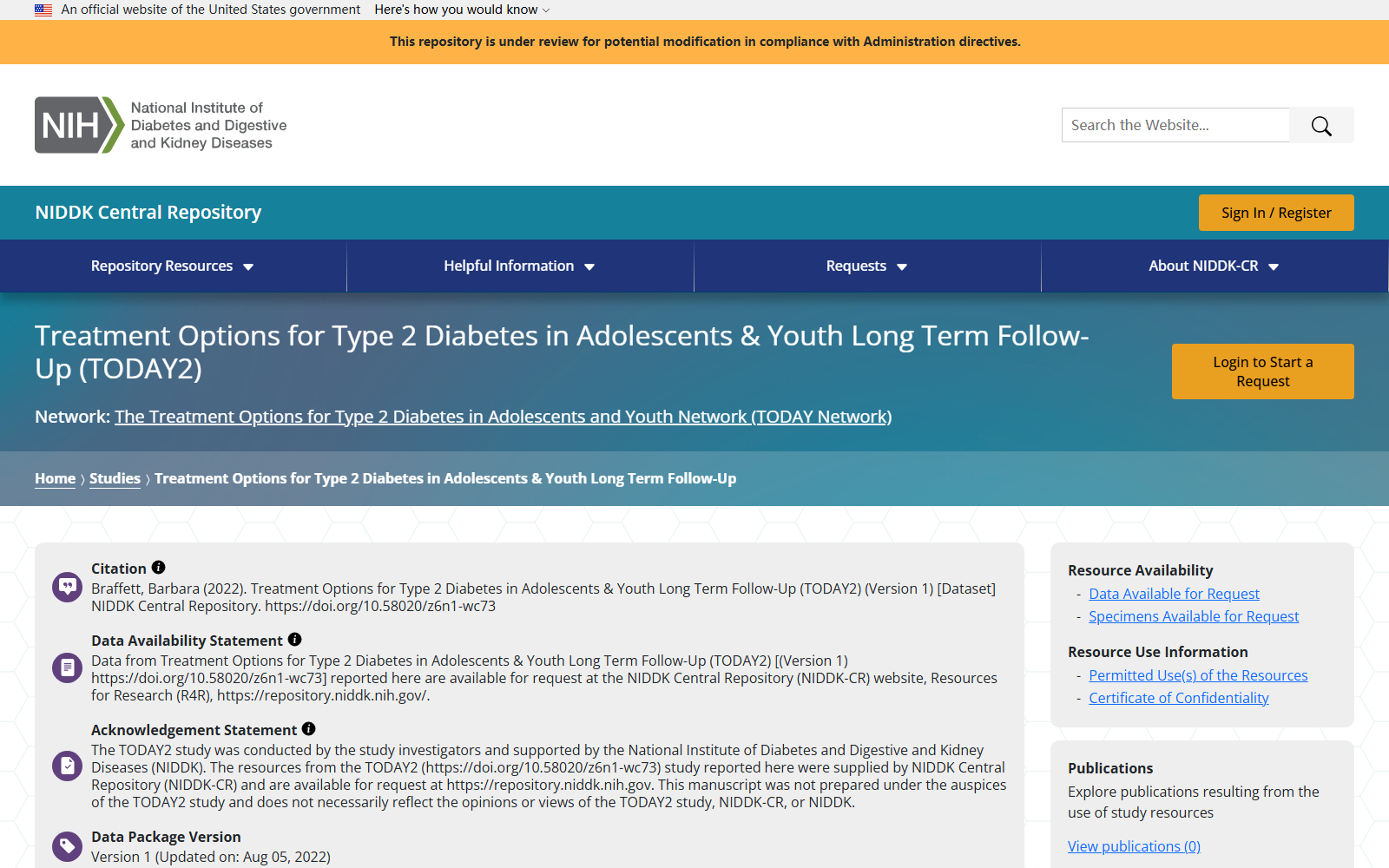Click the orange repository under review notice

705,42
